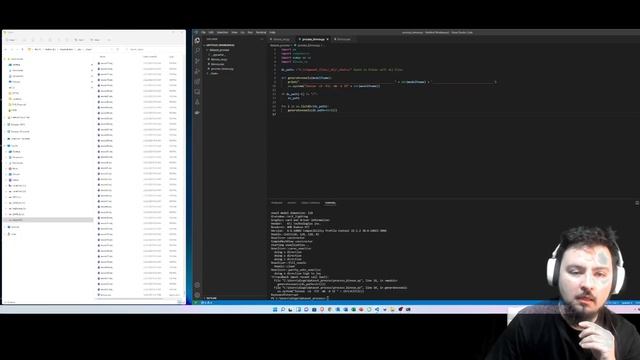Open the Docker view in activity bar
640x360 pixels.
tap(197, 112)
